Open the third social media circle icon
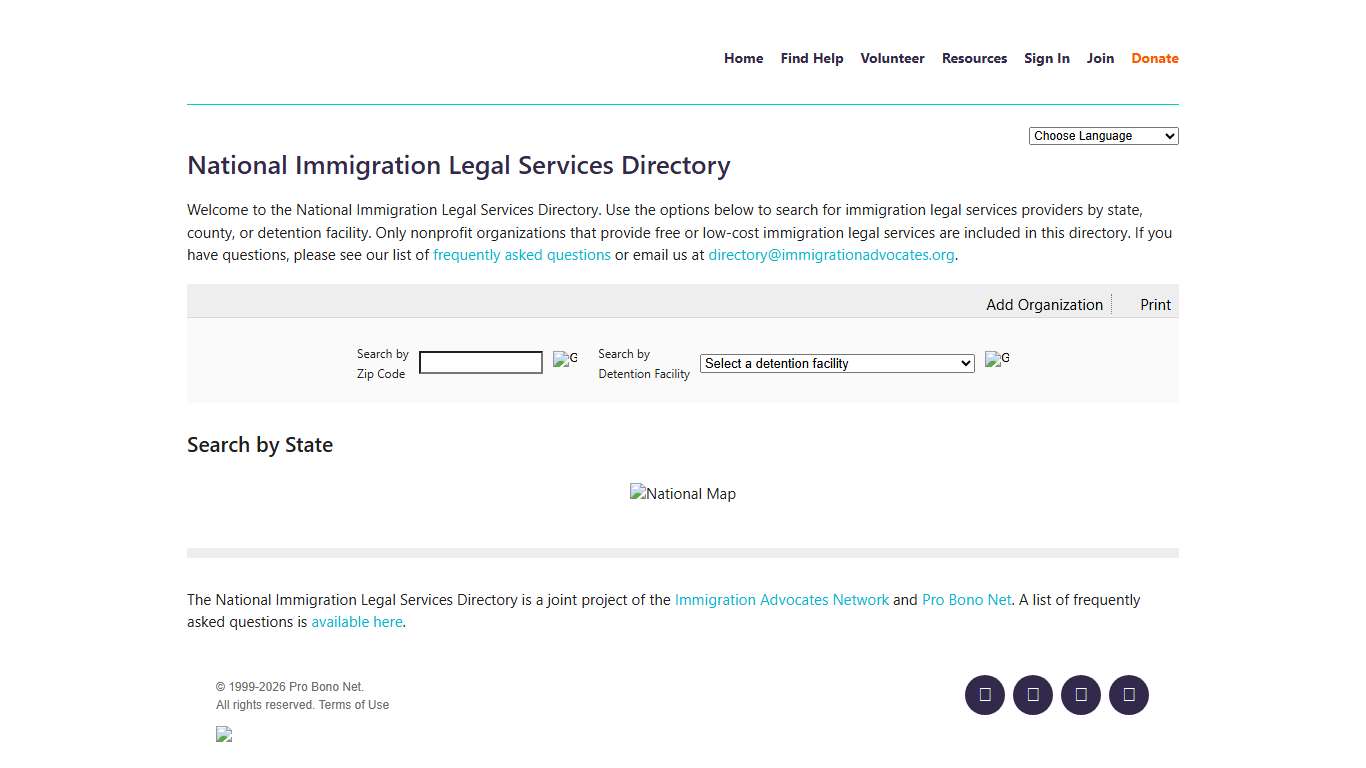 pyautogui.click(x=1081, y=695)
